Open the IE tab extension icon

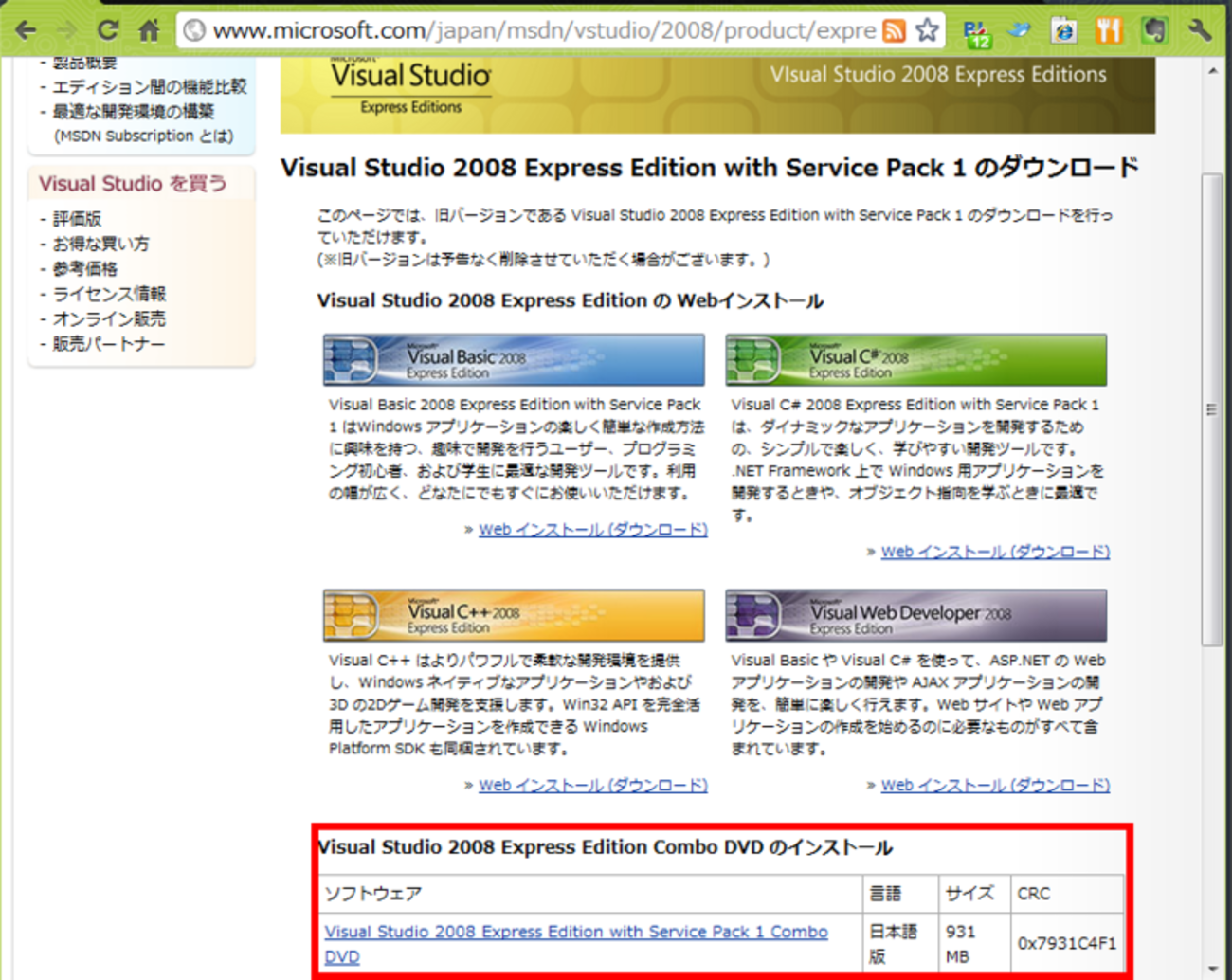1063,31
